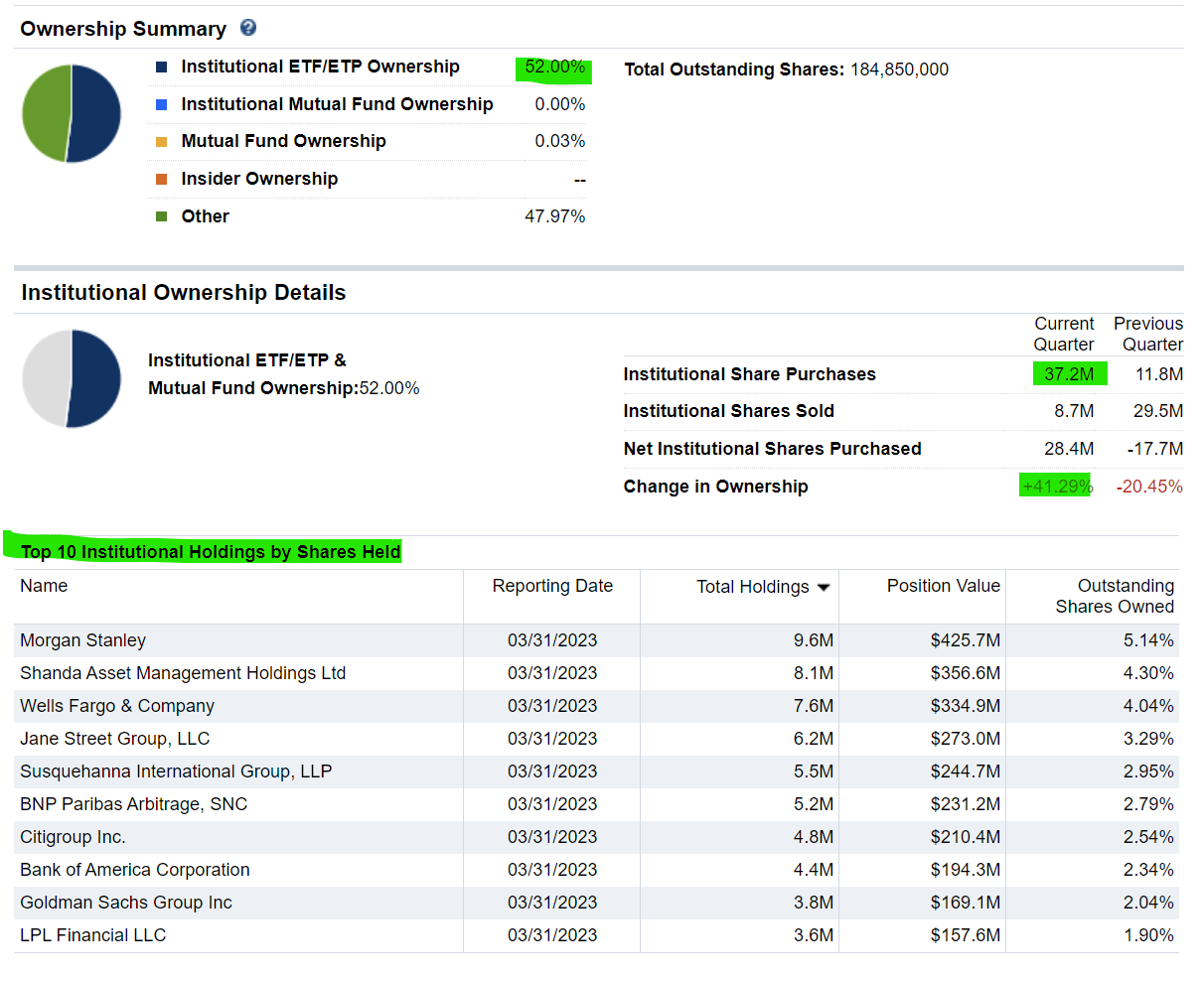Select Shanda Asset Management Holdings Ltd

[x=183, y=673]
